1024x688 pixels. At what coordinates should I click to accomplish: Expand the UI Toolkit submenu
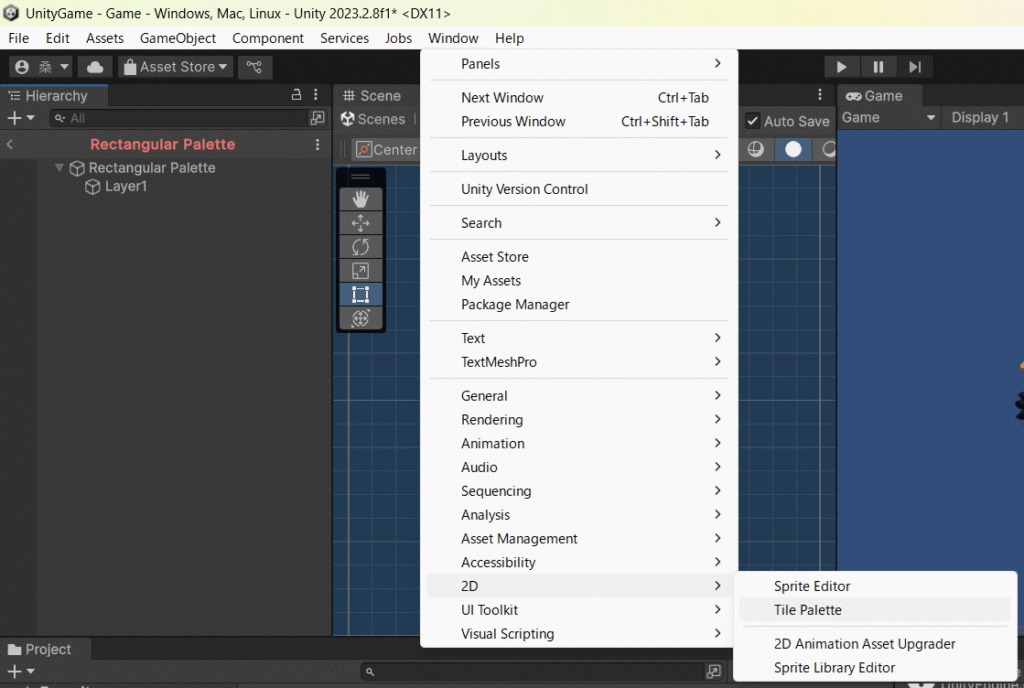[x=579, y=610]
